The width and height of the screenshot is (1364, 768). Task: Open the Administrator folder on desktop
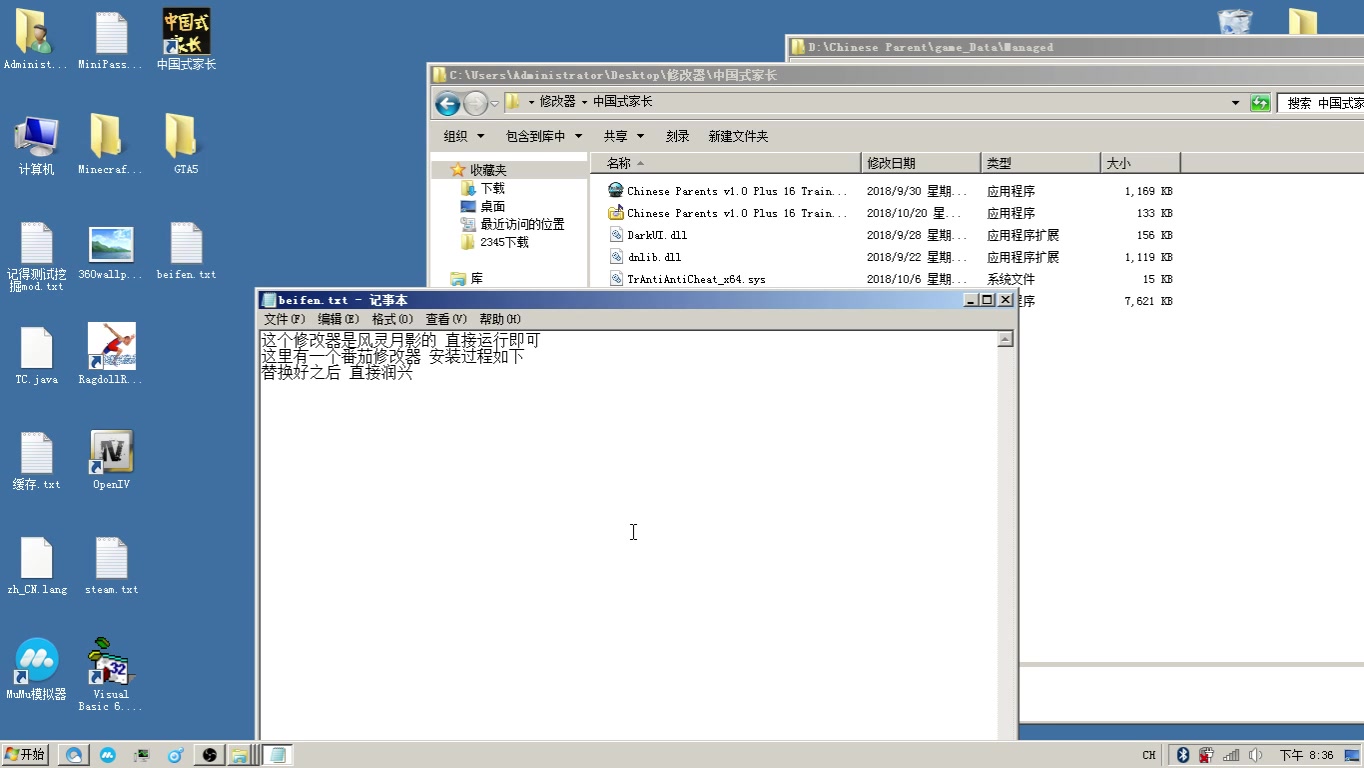coord(35,40)
